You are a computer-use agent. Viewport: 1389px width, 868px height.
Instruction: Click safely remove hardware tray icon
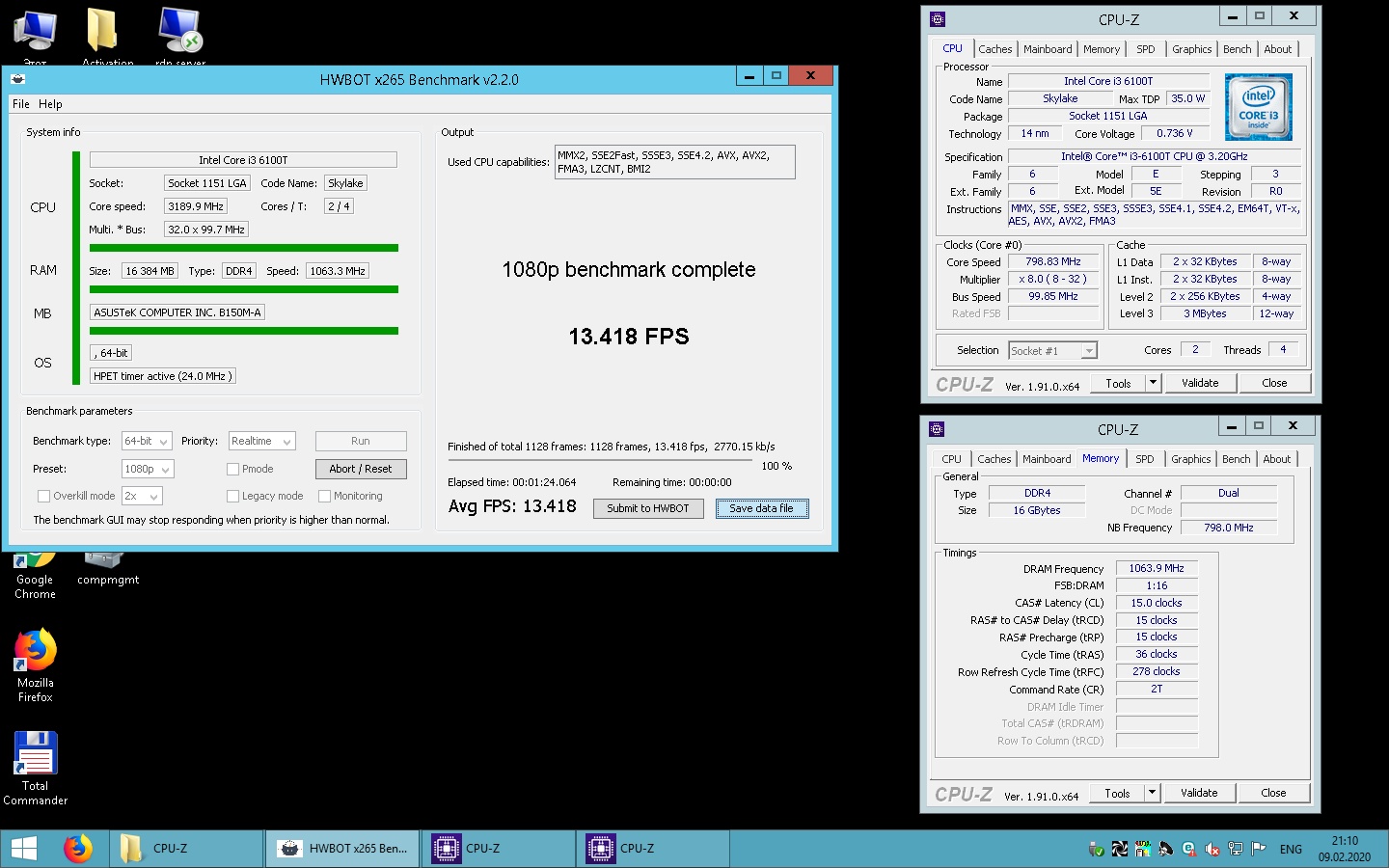coord(1097,849)
